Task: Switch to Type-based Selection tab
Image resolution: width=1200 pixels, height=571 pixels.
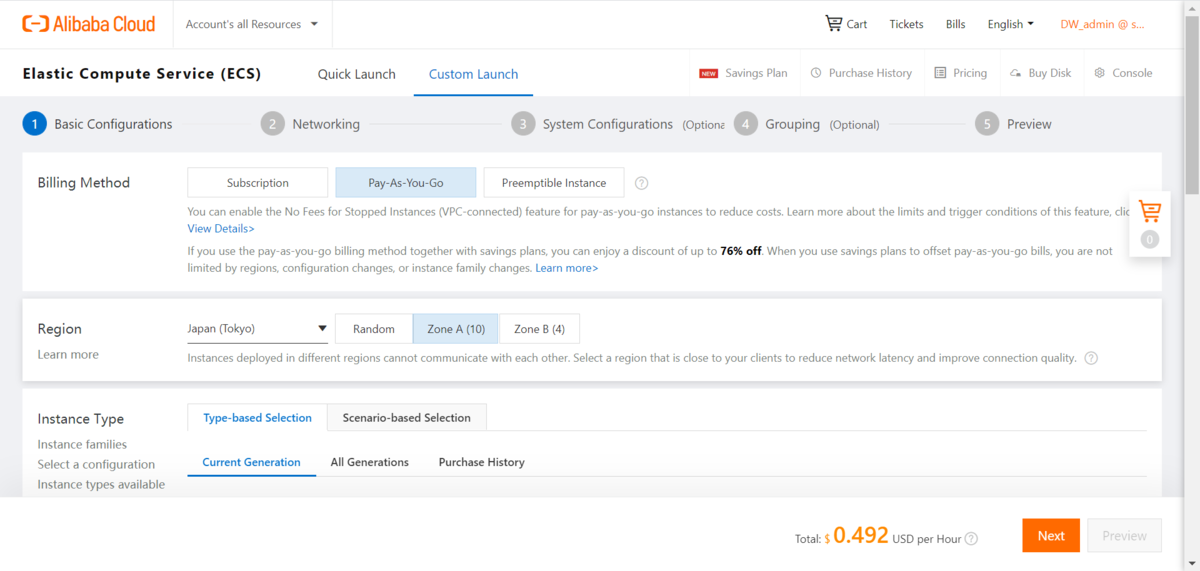Action: [x=257, y=418]
